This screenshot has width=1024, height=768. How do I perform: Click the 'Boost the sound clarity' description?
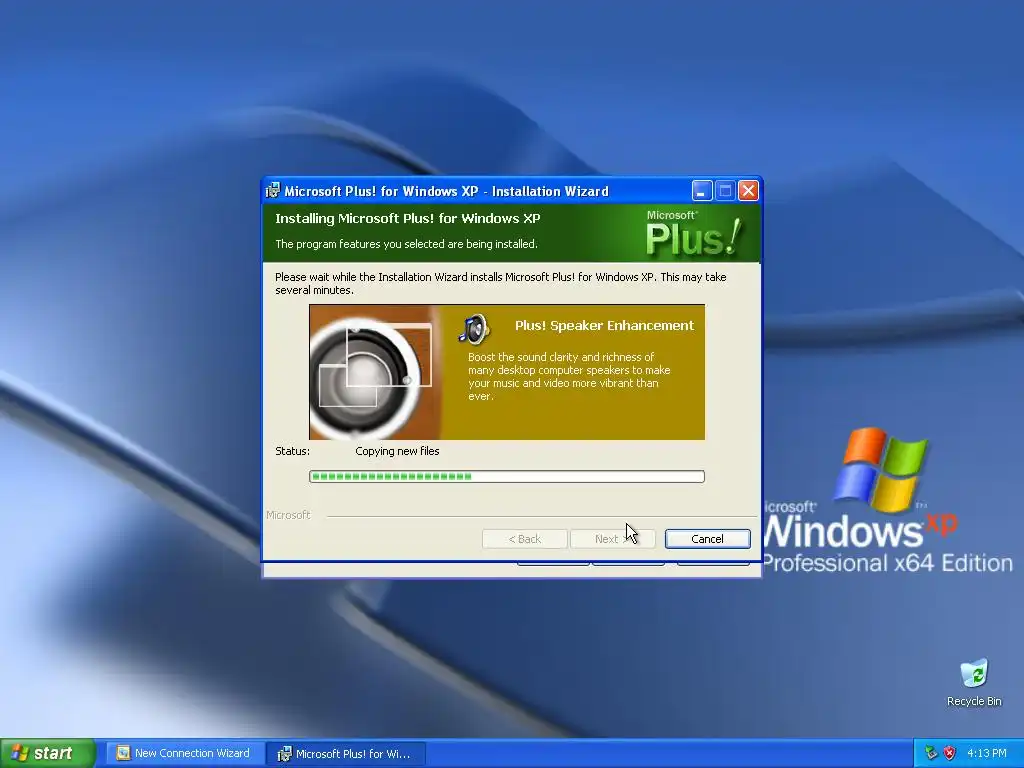click(569, 376)
